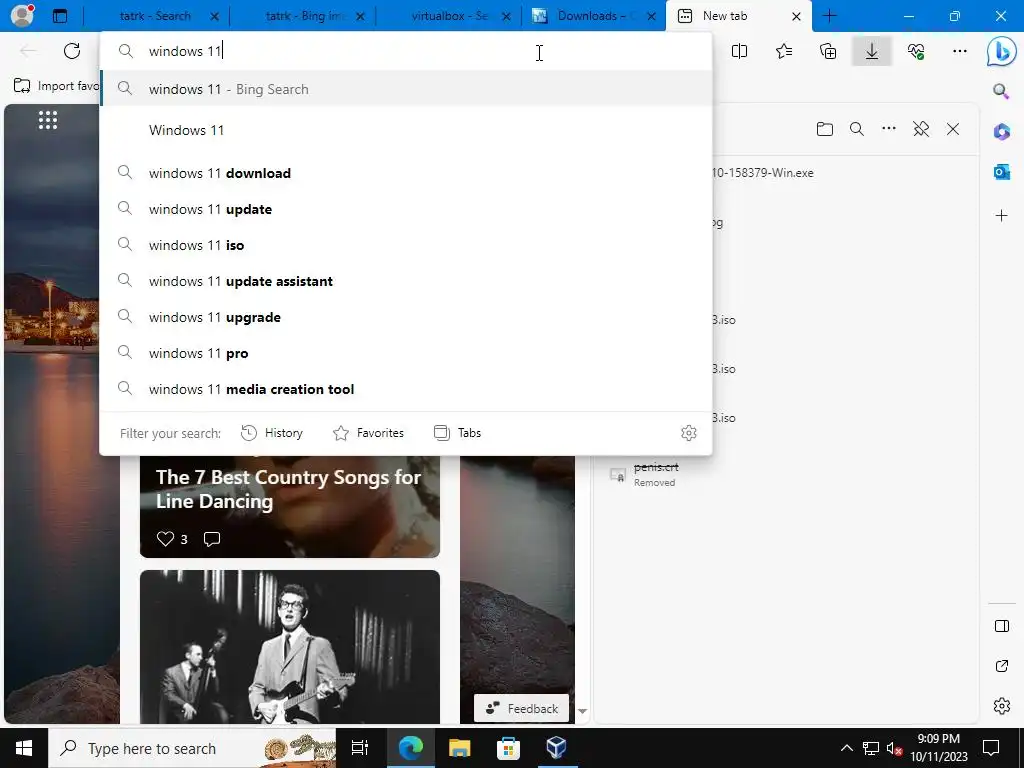Filter search by Tabs

pos(457,433)
